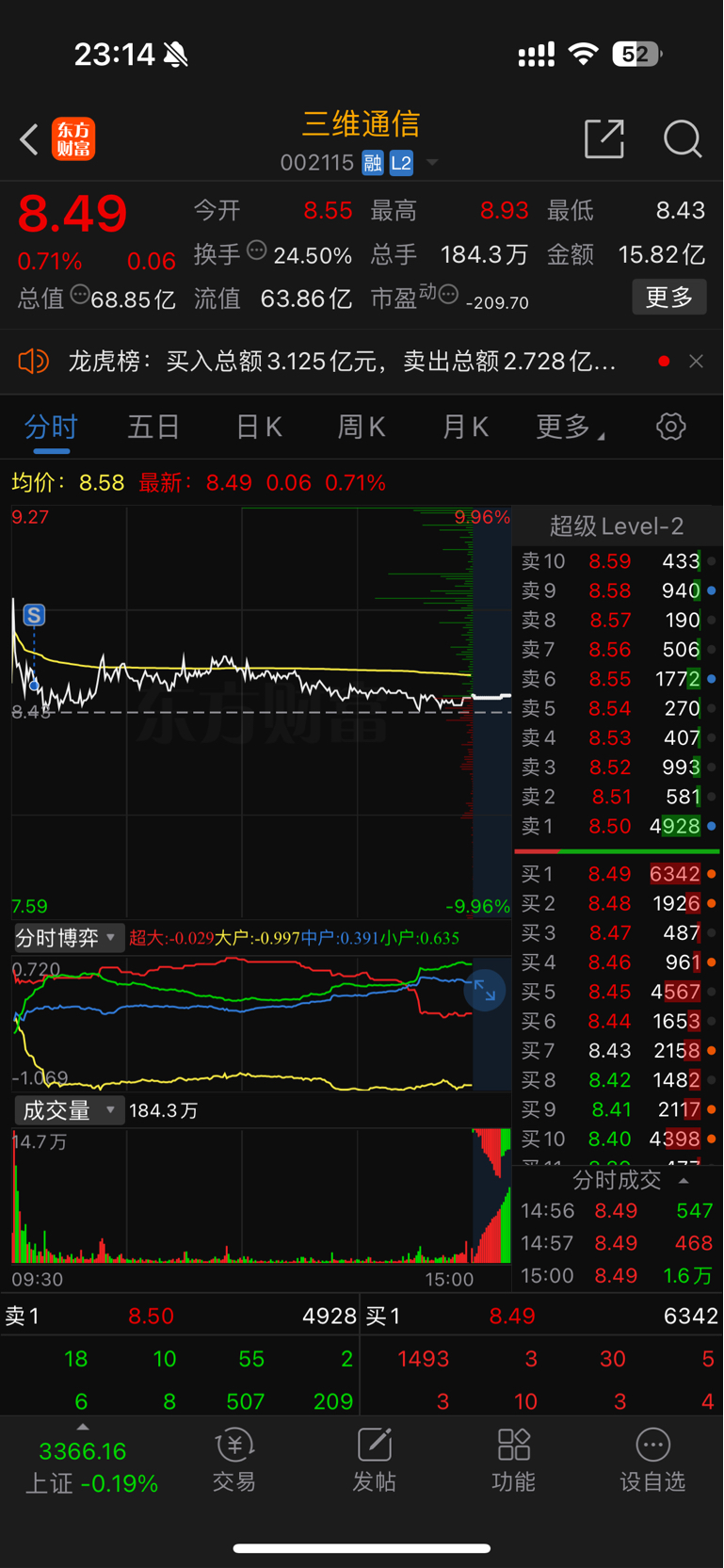Tap the bottom 买1 8.49 queue header
724x1568 pixels.
pyautogui.click(x=543, y=1316)
